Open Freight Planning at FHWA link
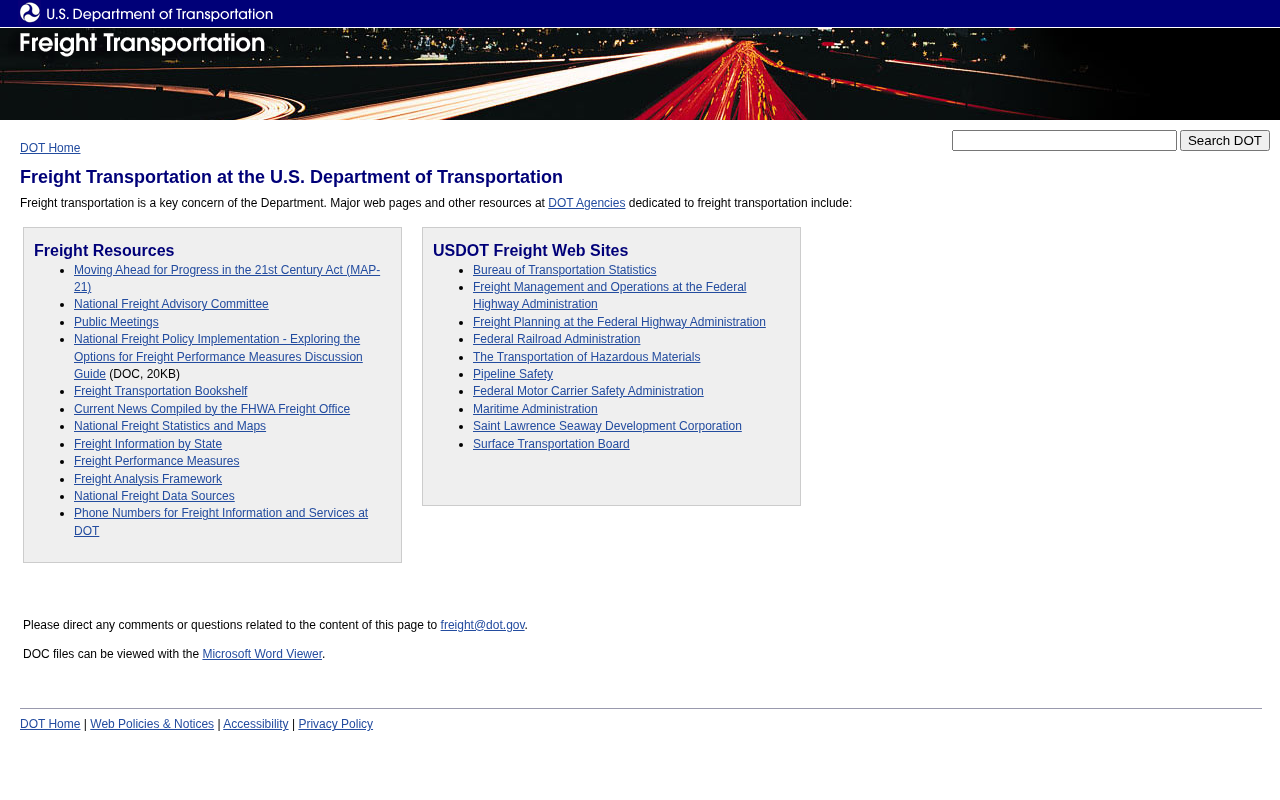The width and height of the screenshot is (1280, 800). point(619,322)
